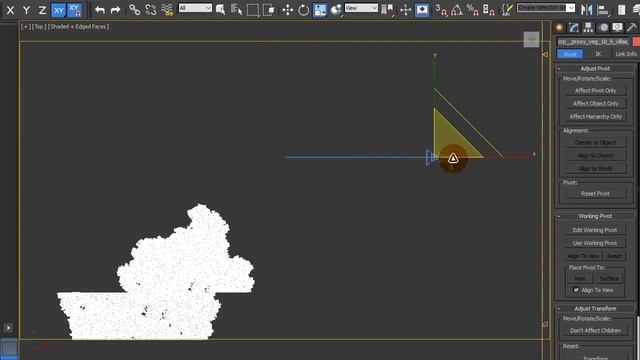Screen dimensions: 640x360
Task: Toggle 3D Snaps
Action: [441, 10]
